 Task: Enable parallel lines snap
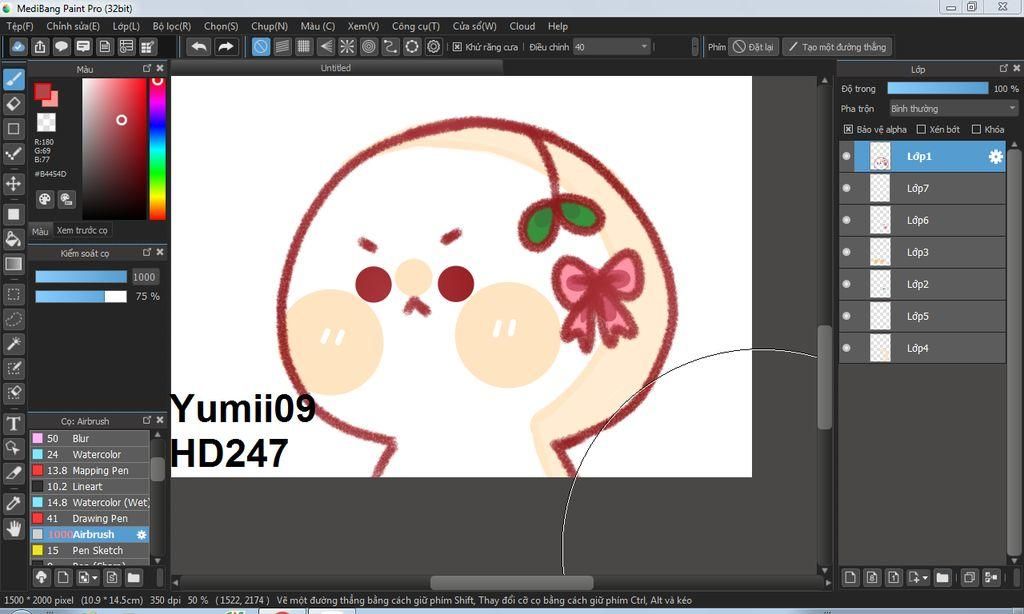tap(282, 47)
